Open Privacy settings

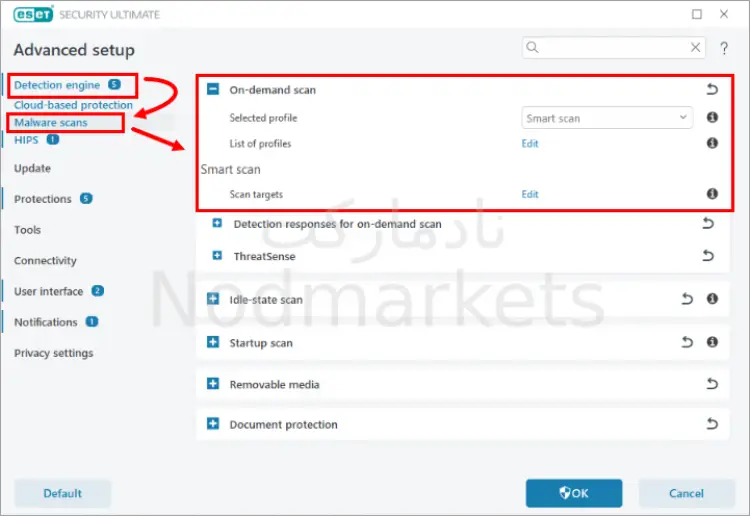(x=54, y=353)
